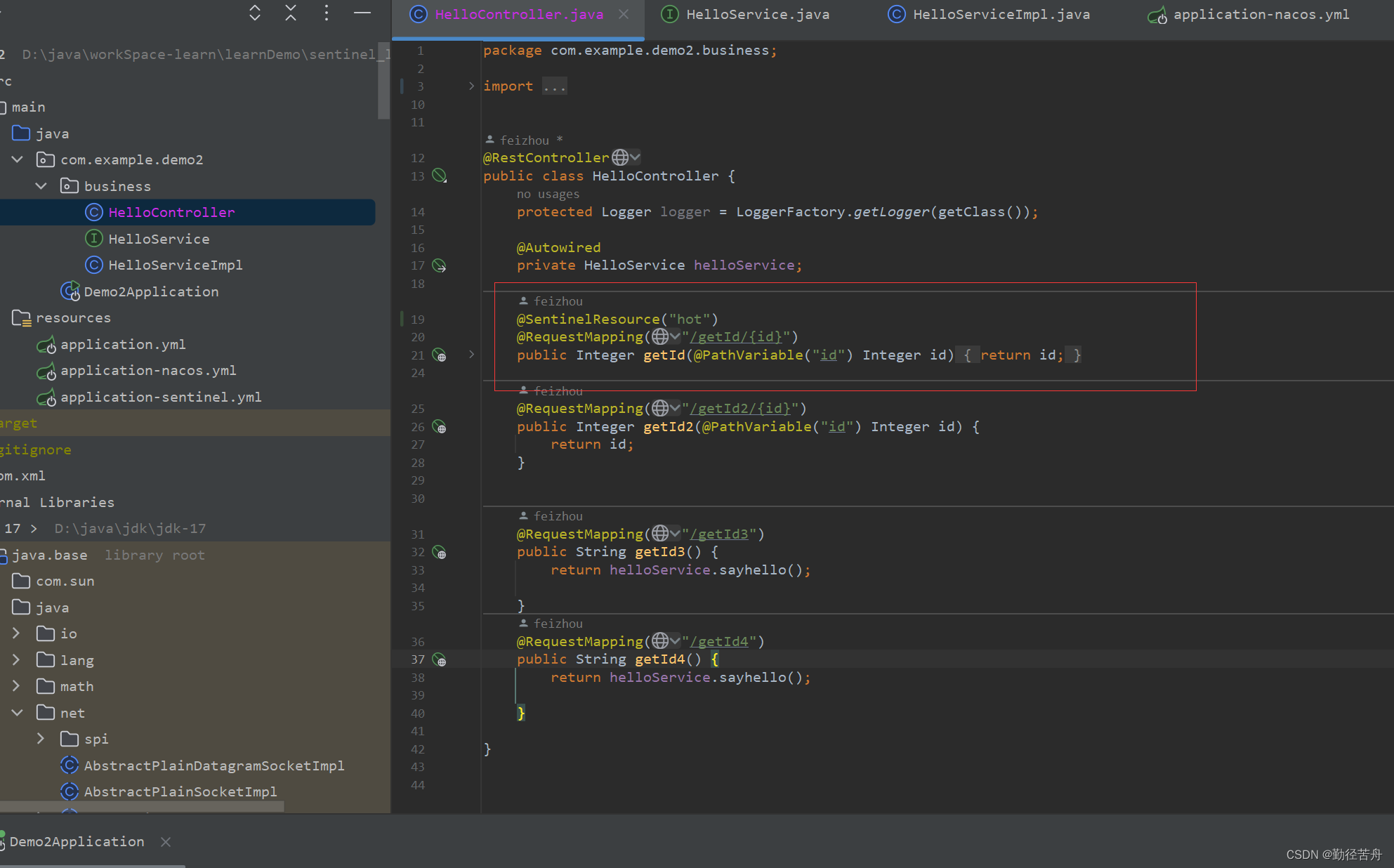The image size is (1394, 868).
Task: Select the pom.xml file
Action: pos(22,475)
